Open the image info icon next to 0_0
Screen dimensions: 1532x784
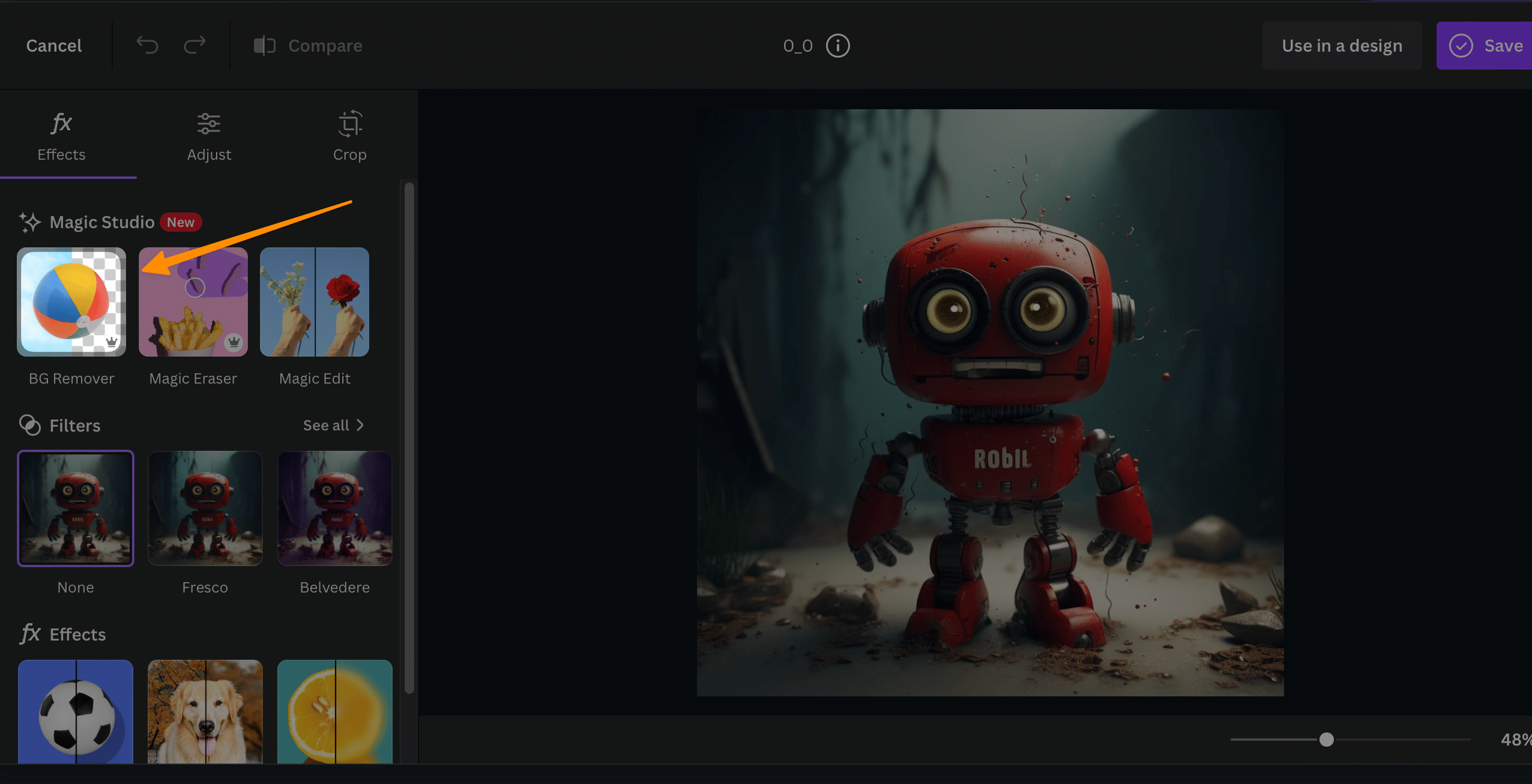click(837, 46)
